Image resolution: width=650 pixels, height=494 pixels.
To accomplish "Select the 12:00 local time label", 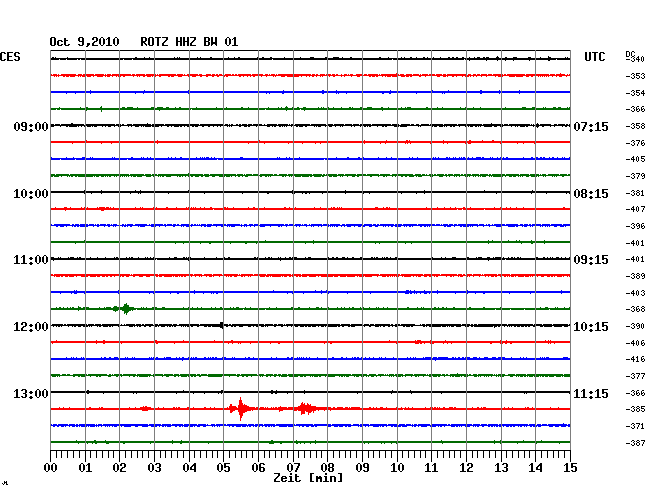I will [x=31, y=327].
